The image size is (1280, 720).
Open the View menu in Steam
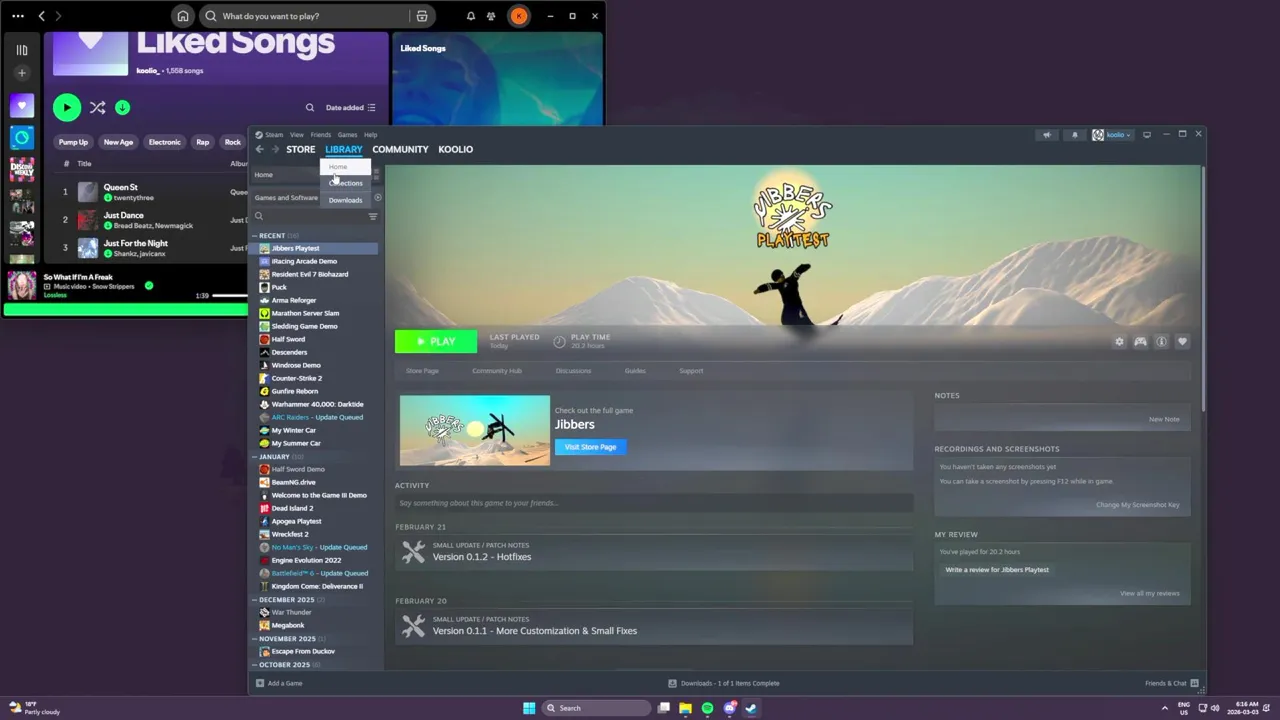[297, 134]
